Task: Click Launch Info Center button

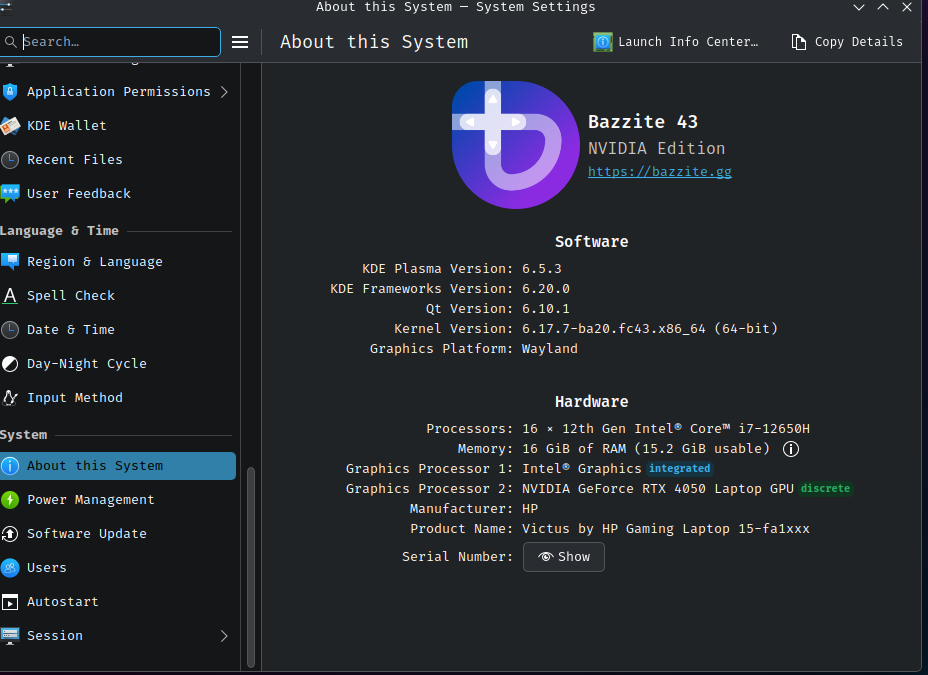Action: 676,42
